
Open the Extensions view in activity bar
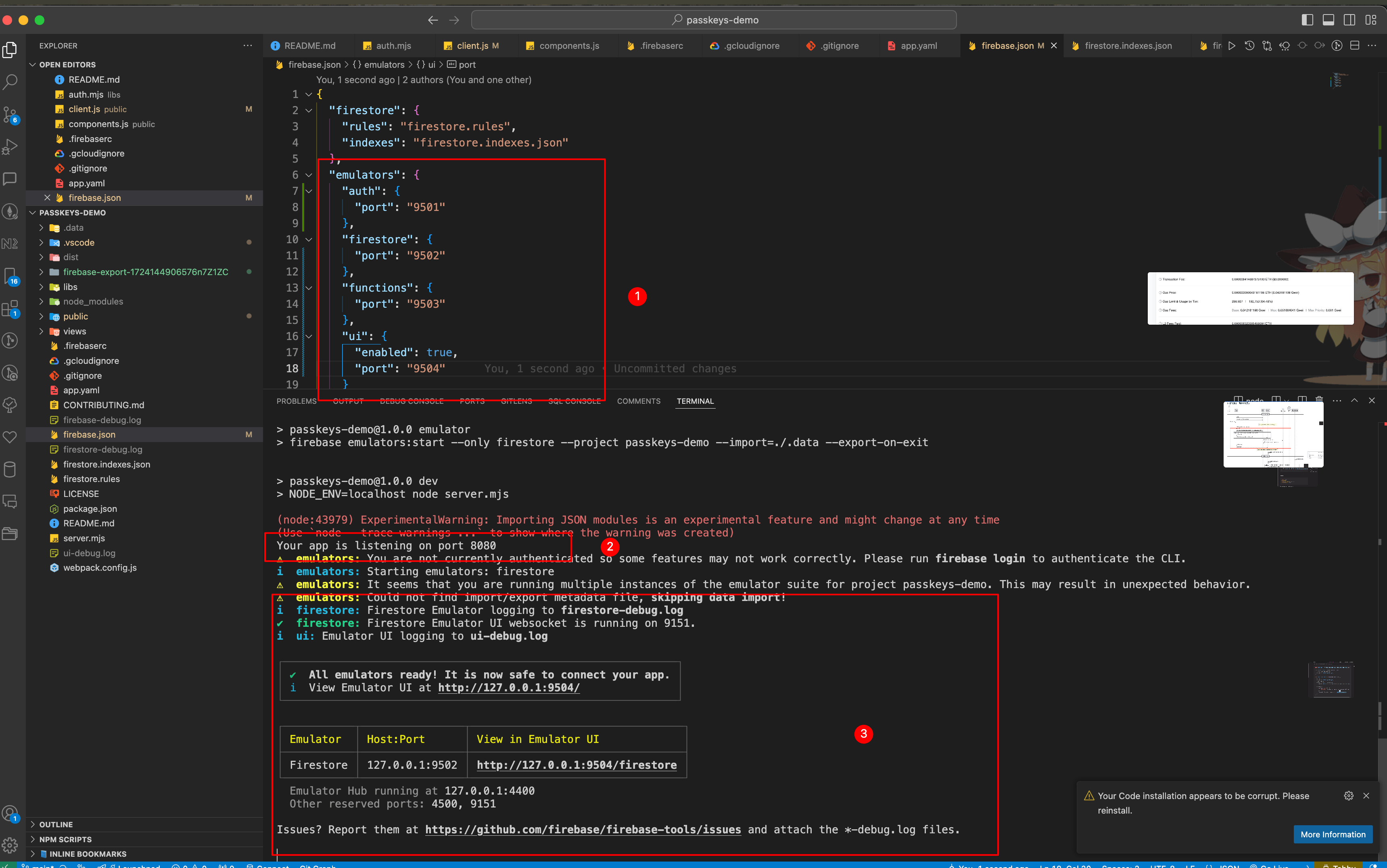(x=10, y=309)
